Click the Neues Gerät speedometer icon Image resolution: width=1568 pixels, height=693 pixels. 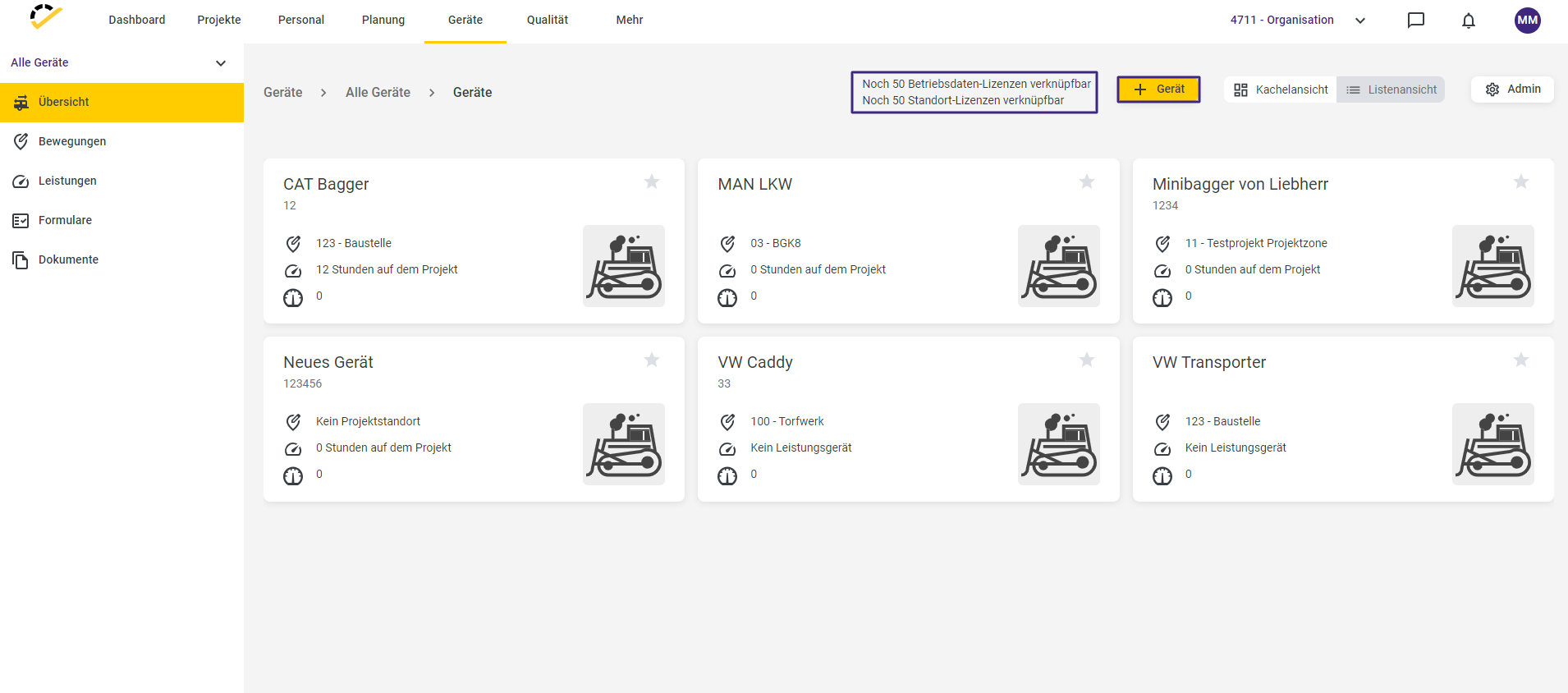293,449
